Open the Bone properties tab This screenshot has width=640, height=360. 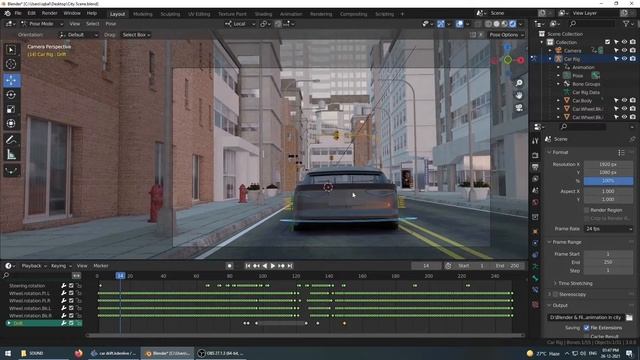coord(535,278)
